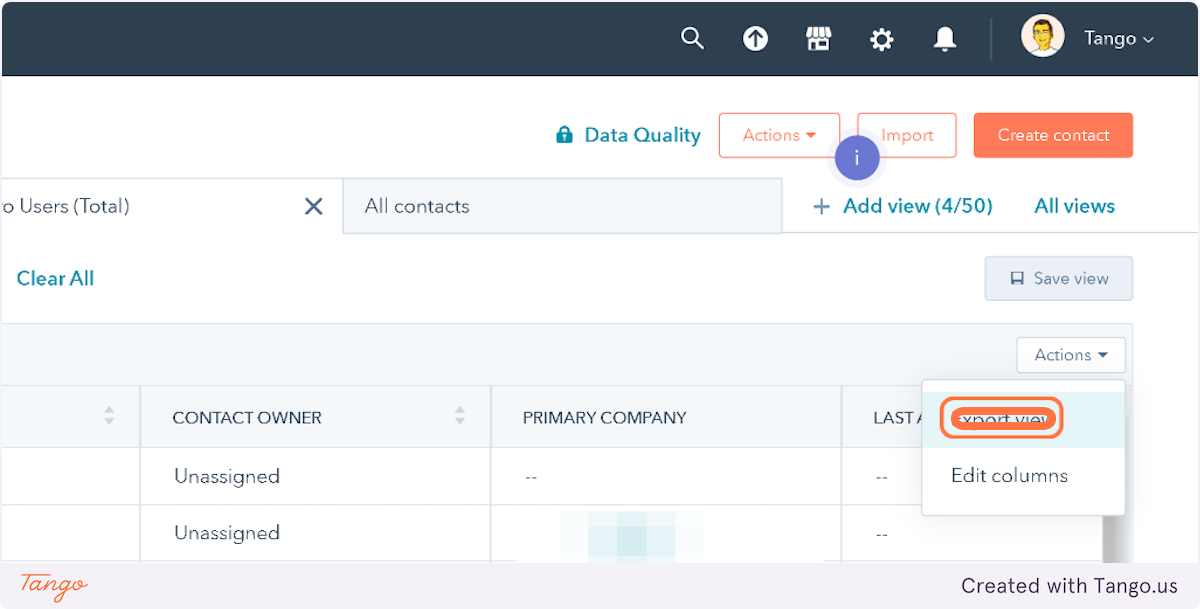Viewport: 1200px width, 609px height.
Task: Open the All views link
Action: pyautogui.click(x=1074, y=206)
